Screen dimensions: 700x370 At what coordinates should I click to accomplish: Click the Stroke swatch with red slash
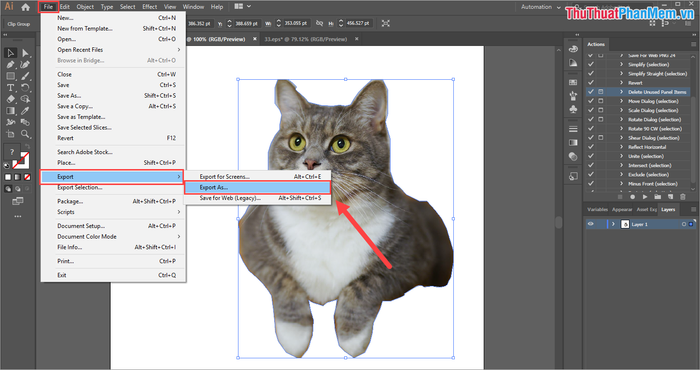tap(21, 160)
